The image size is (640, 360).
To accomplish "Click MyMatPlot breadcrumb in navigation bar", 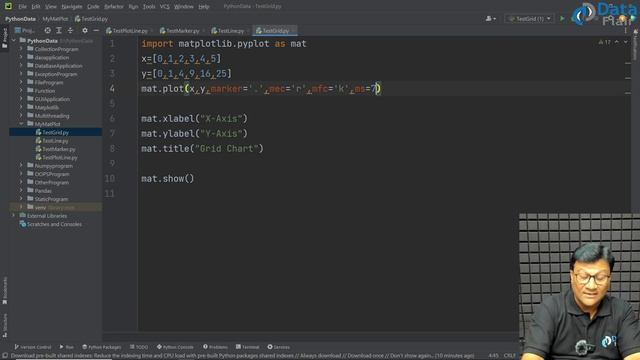I will click(55, 19).
